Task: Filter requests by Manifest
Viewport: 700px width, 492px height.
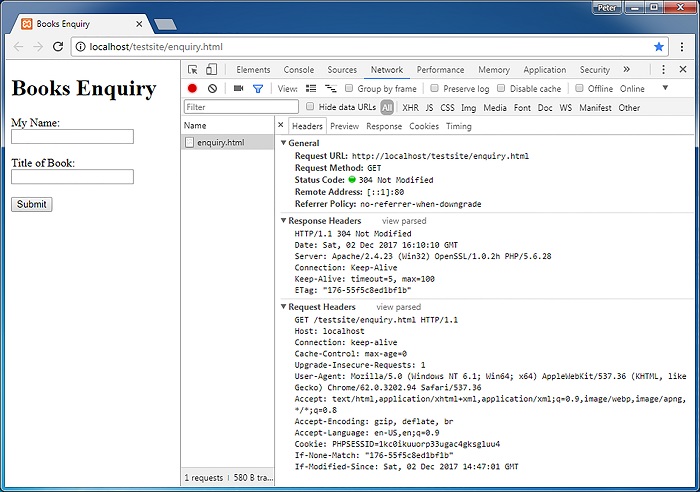Action: pyautogui.click(x=595, y=108)
